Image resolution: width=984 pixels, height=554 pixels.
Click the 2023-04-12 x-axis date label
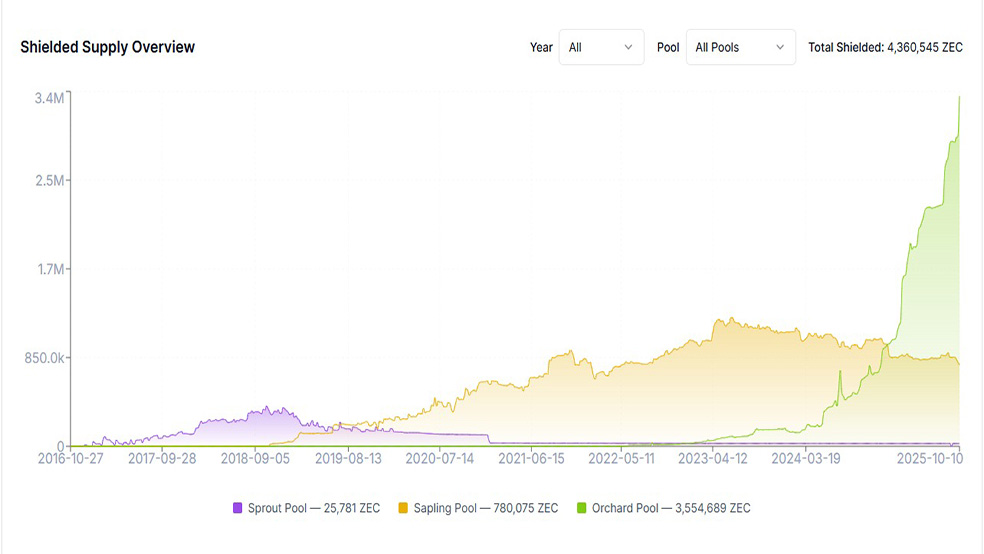coord(712,458)
